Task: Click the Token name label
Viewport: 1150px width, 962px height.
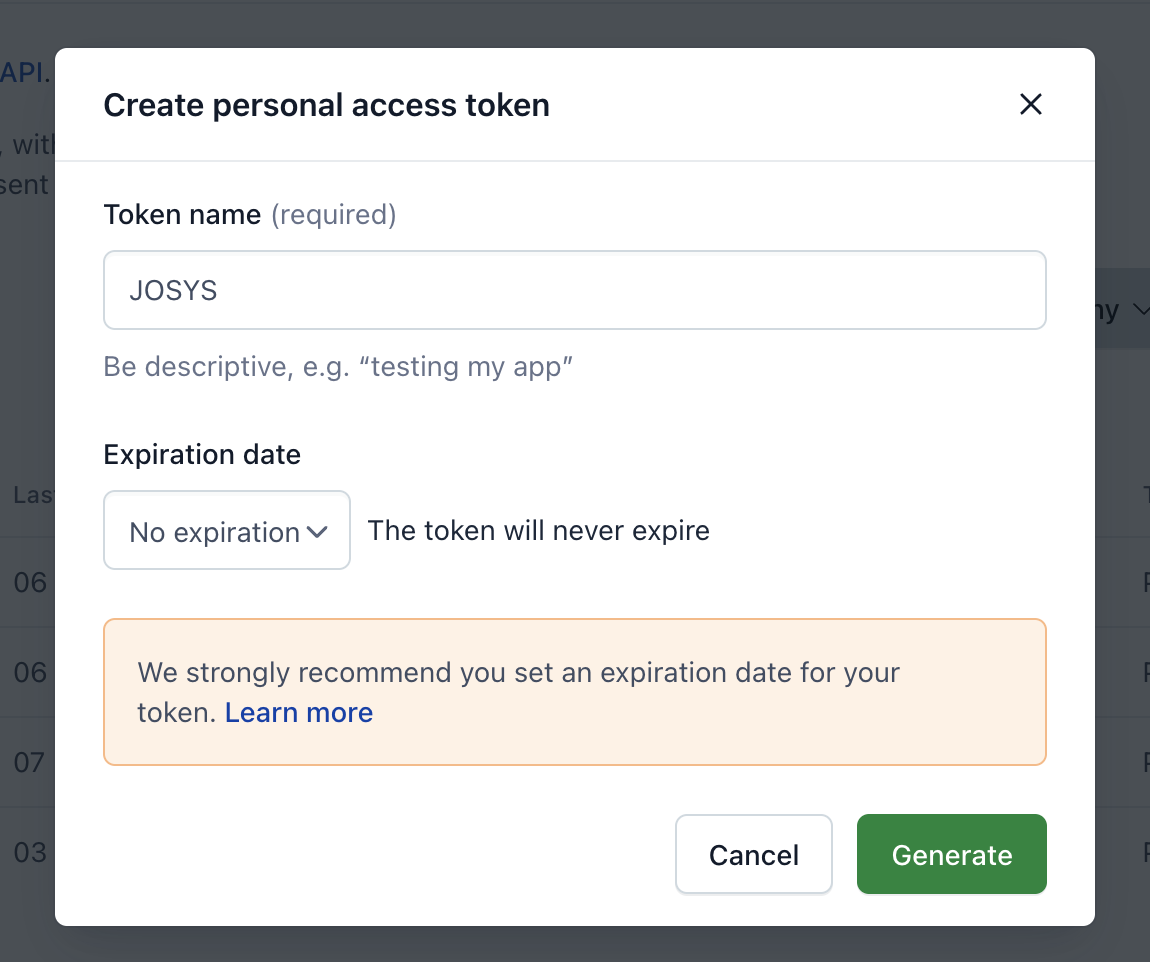Action: 182,214
